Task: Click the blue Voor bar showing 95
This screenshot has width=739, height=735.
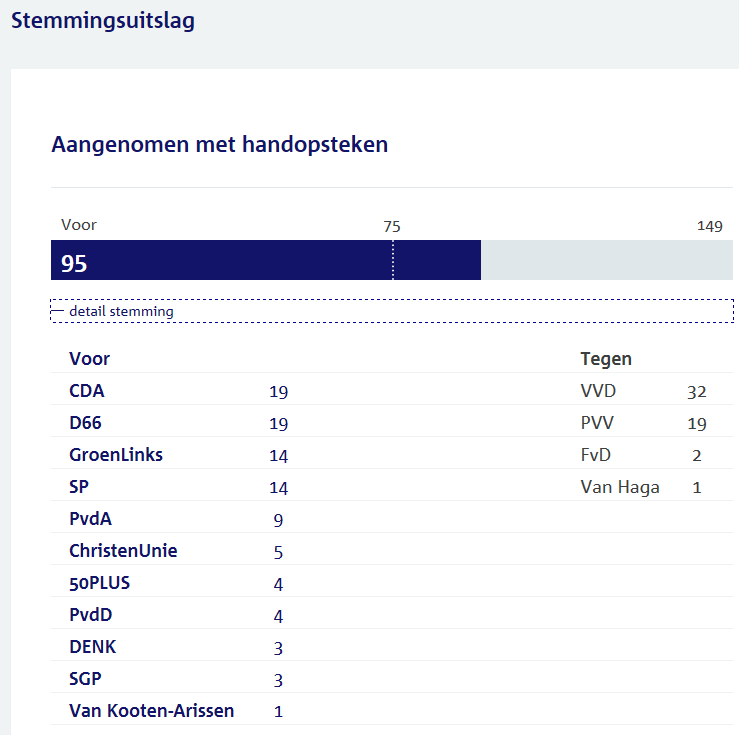Action: (x=265, y=261)
